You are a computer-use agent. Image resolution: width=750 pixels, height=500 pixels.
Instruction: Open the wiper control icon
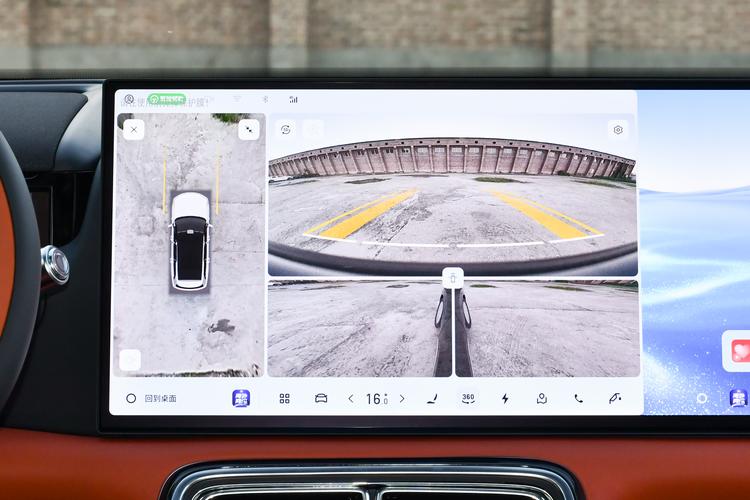coord(615,398)
